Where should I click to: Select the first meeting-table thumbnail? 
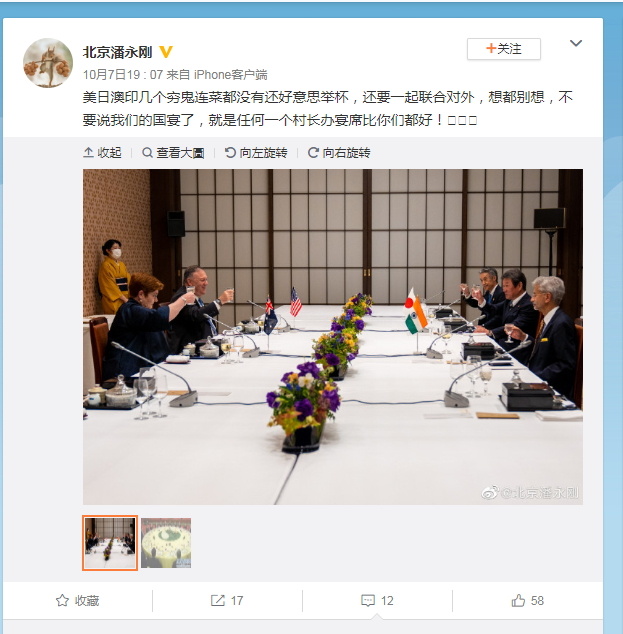[110, 543]
